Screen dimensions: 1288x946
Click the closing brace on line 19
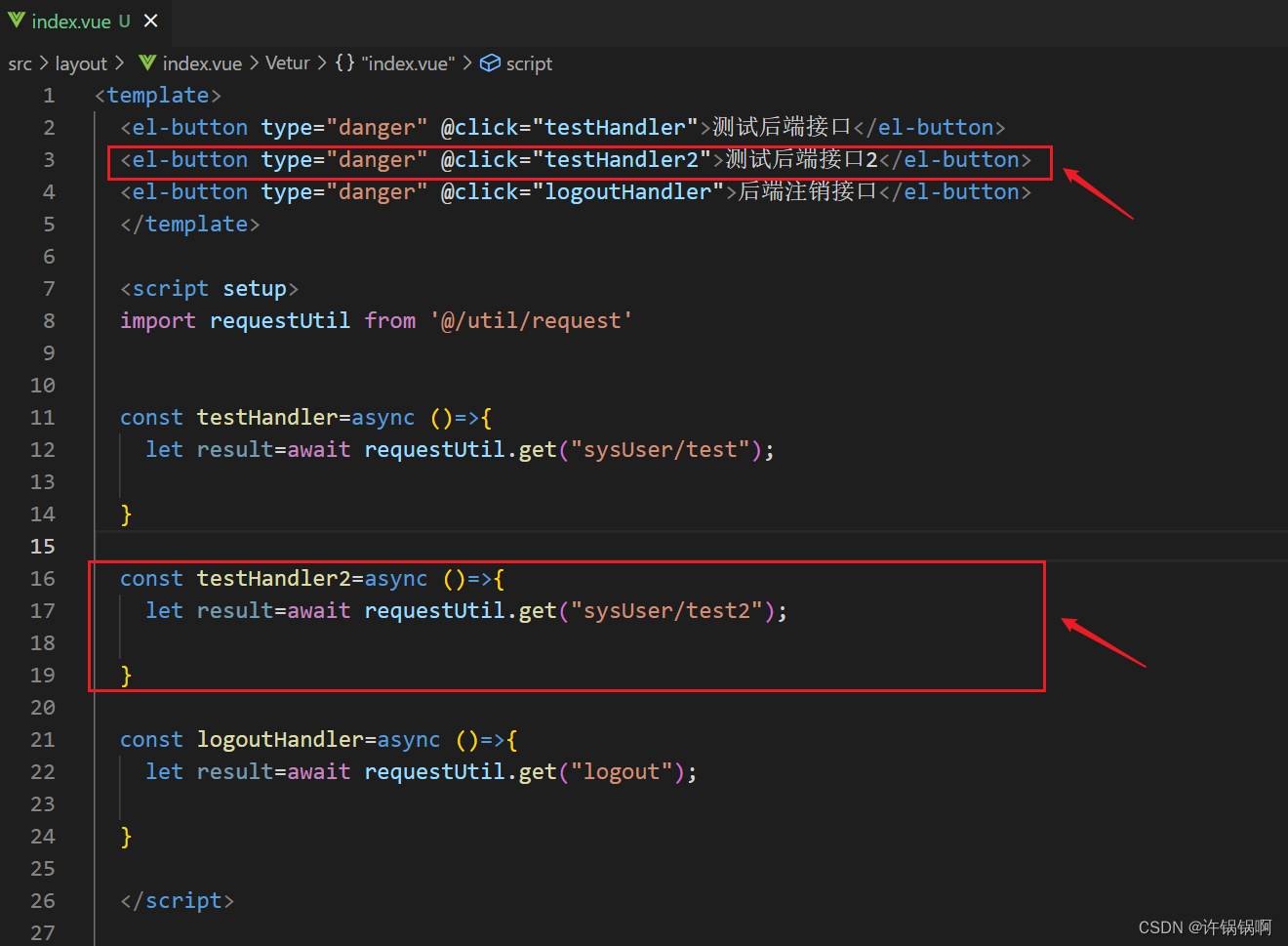(126, 676)
